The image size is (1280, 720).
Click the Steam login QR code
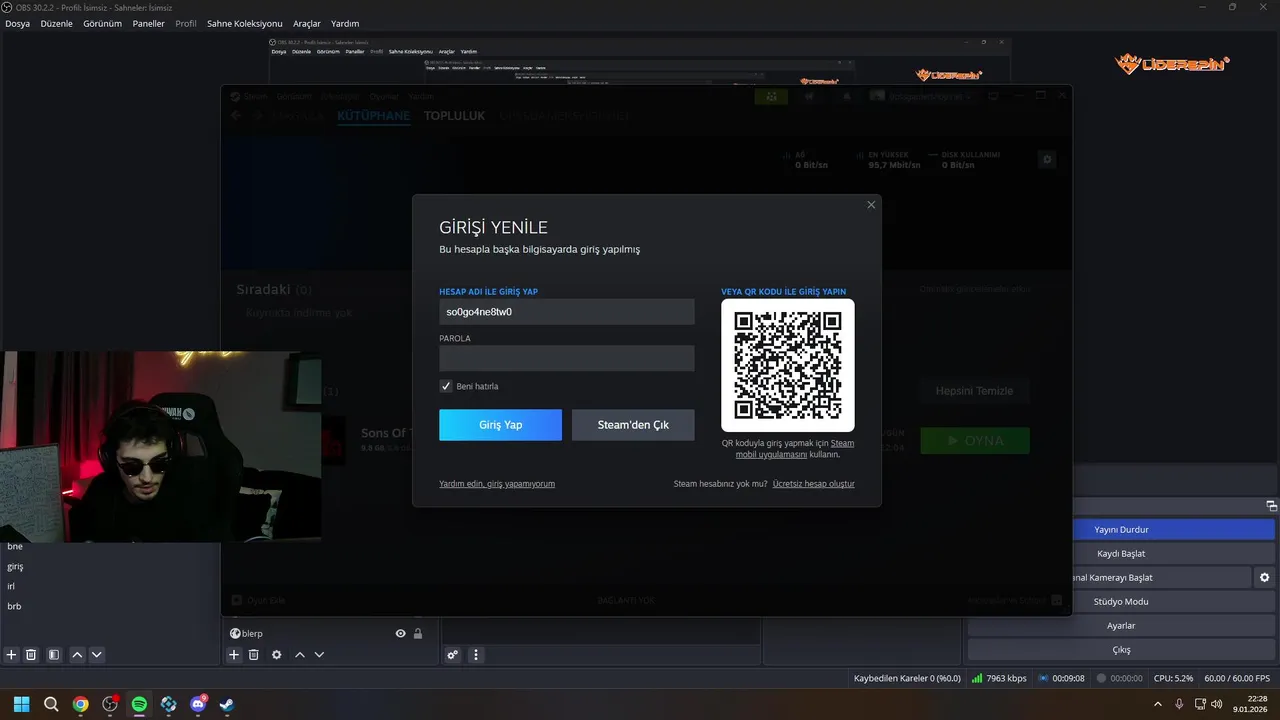pos(788,365)
